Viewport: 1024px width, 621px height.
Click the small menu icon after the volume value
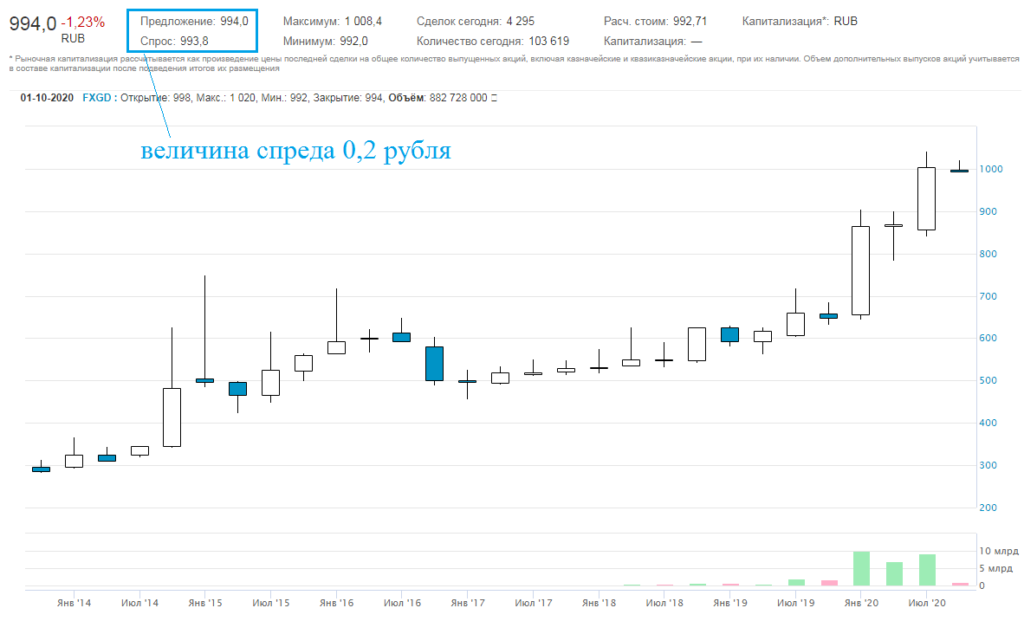494,98
